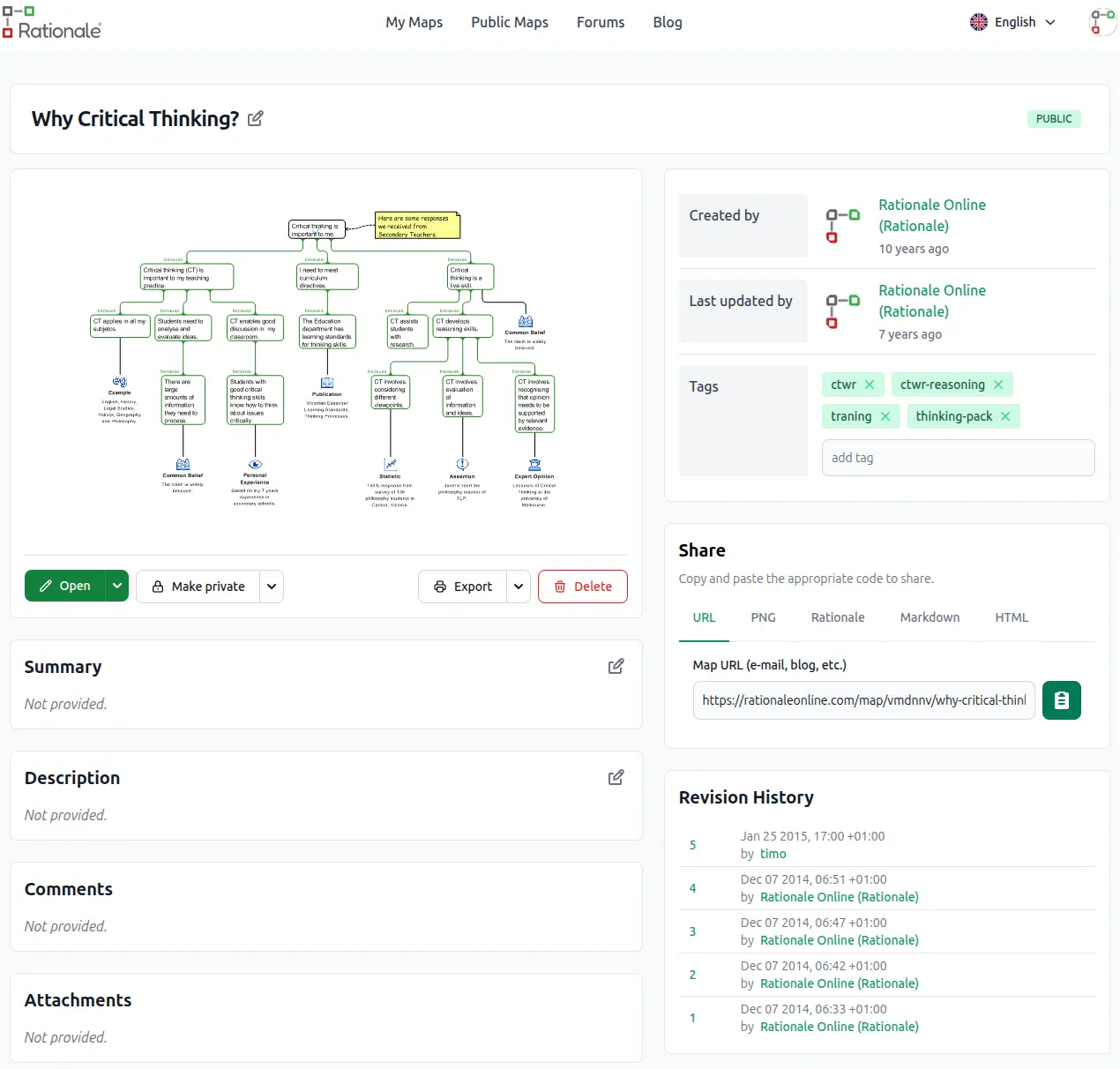Viewport: 1120px width, 1069px height.
Task: Copy map URL with clipboard button
Action: point(1061,700)
